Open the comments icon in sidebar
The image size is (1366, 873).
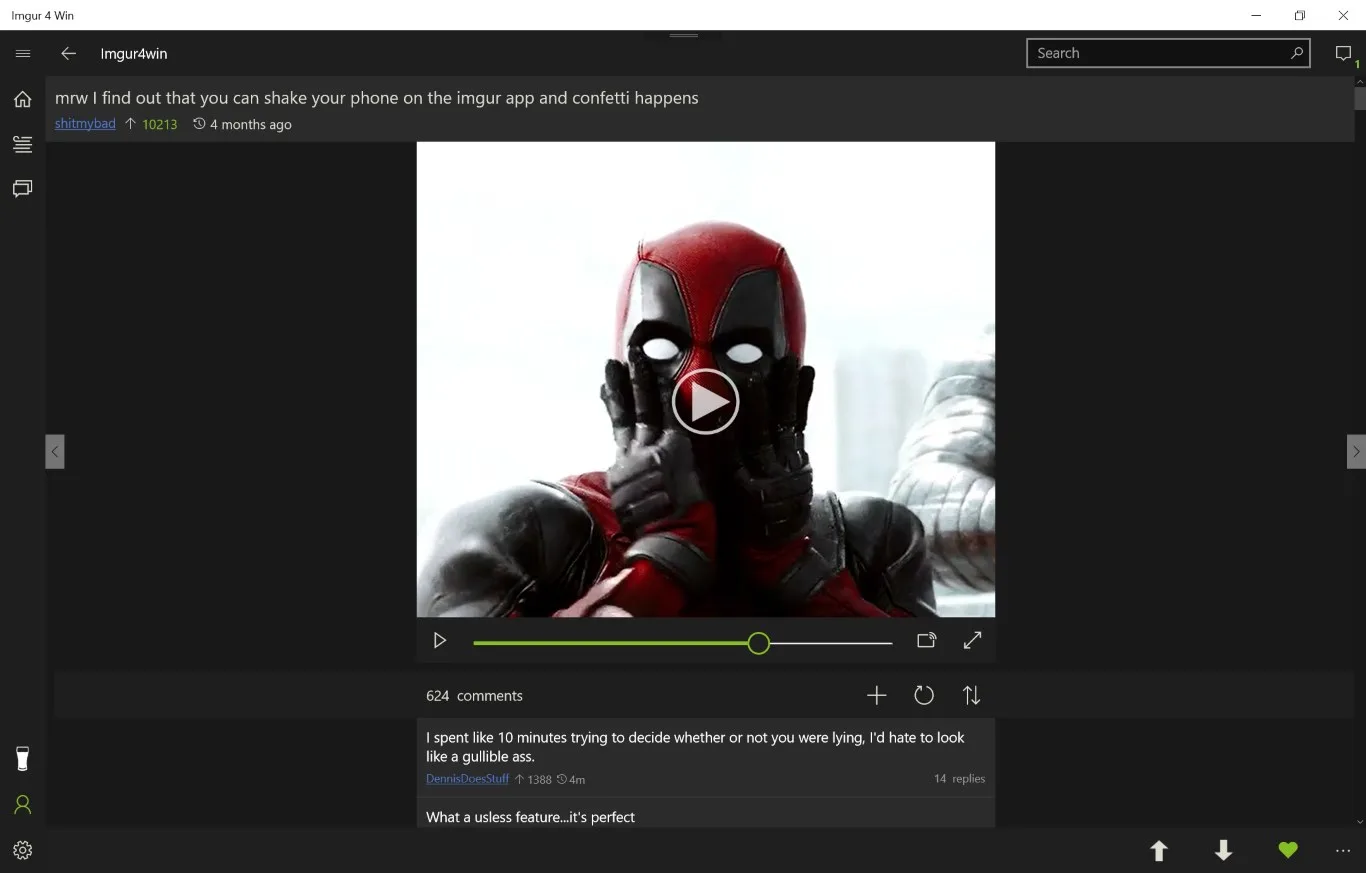click(x=23, y=188)
